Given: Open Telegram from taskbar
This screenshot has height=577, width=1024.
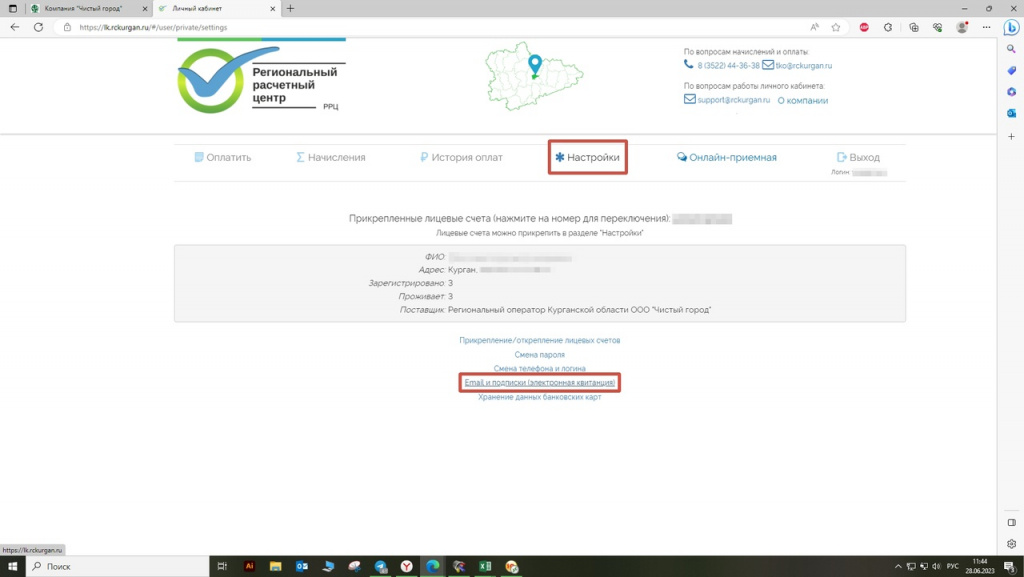Looking at the screenshot, I should click(x=380, y=567).
